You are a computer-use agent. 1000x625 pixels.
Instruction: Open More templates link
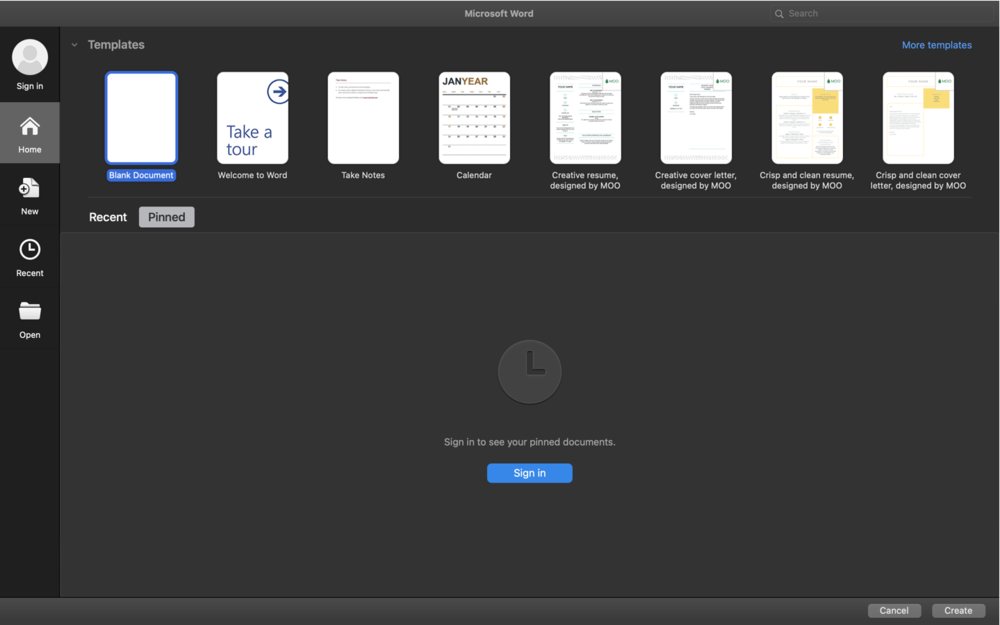(936, 44)
